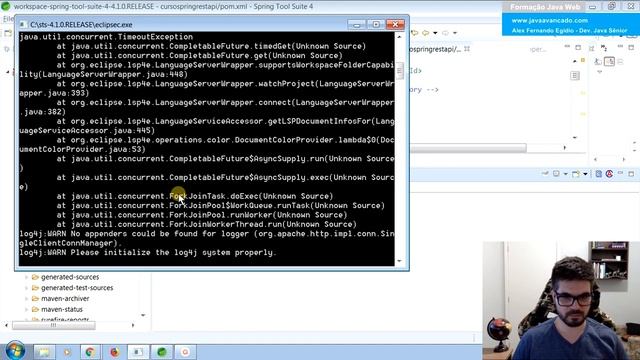Minimize the pom.xml editor area
Image resolution: width=640 pixels, height=360 pixels.
[567, 47]
